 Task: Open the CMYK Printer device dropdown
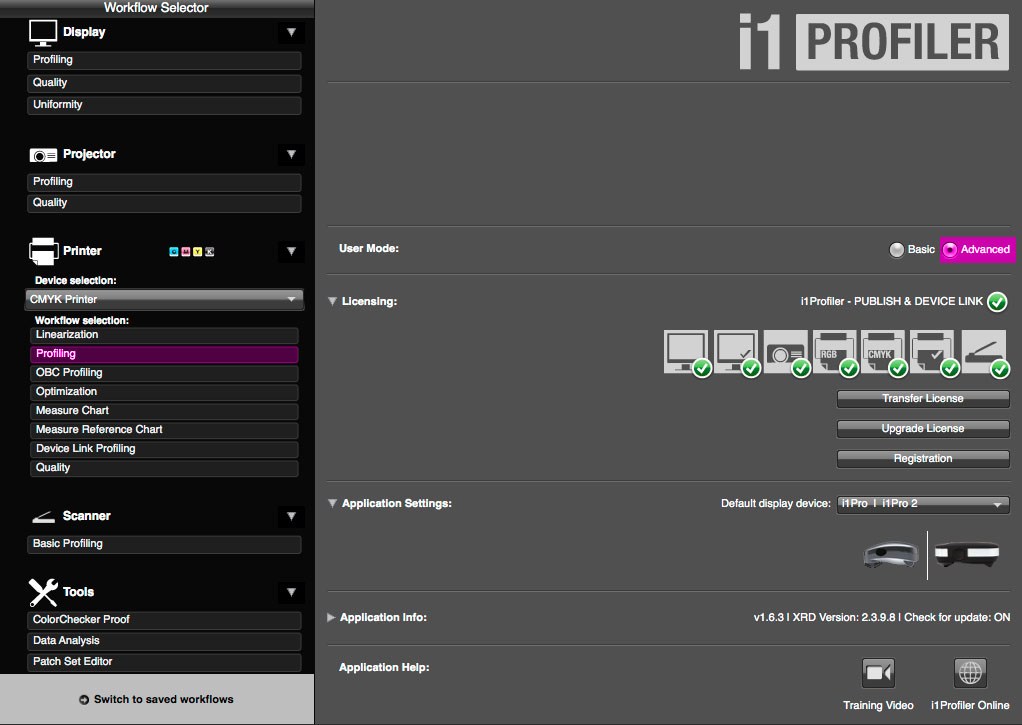point(164,299)
